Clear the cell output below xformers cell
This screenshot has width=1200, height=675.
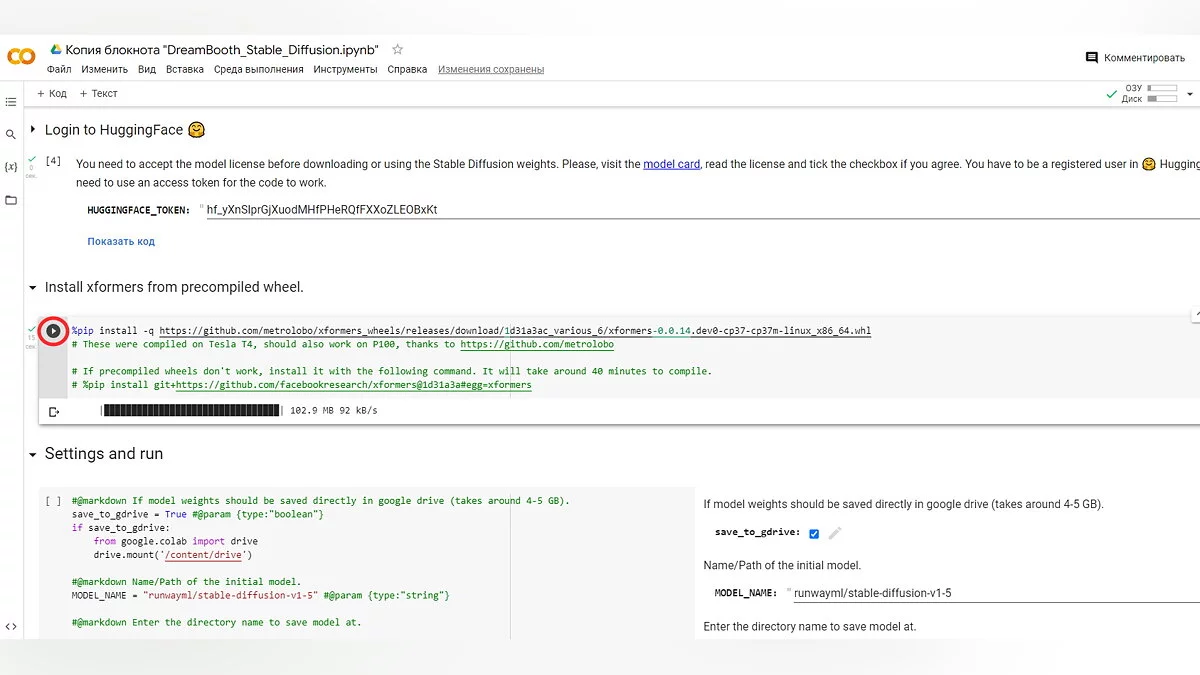pyautogui.click(x=54, y=411)
